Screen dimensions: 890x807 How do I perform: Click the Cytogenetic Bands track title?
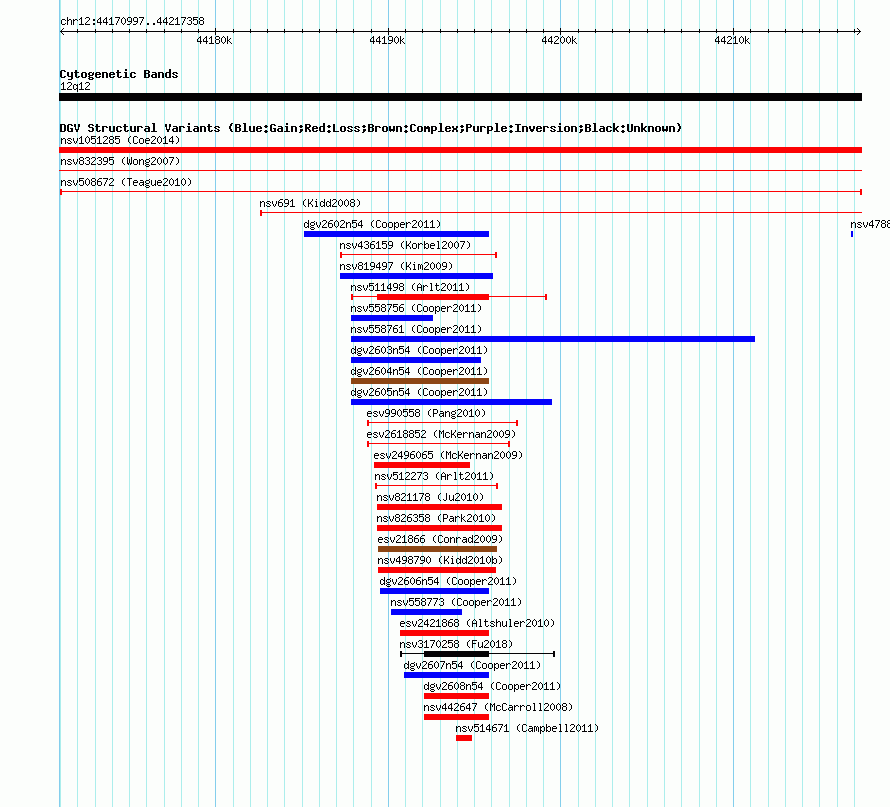coord(119,74)
